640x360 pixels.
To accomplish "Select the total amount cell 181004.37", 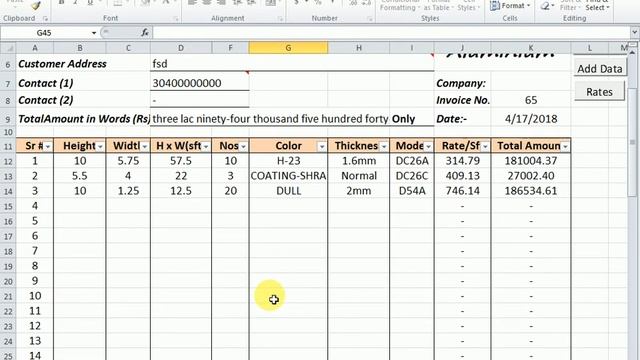I will click(x=531, y=161).
